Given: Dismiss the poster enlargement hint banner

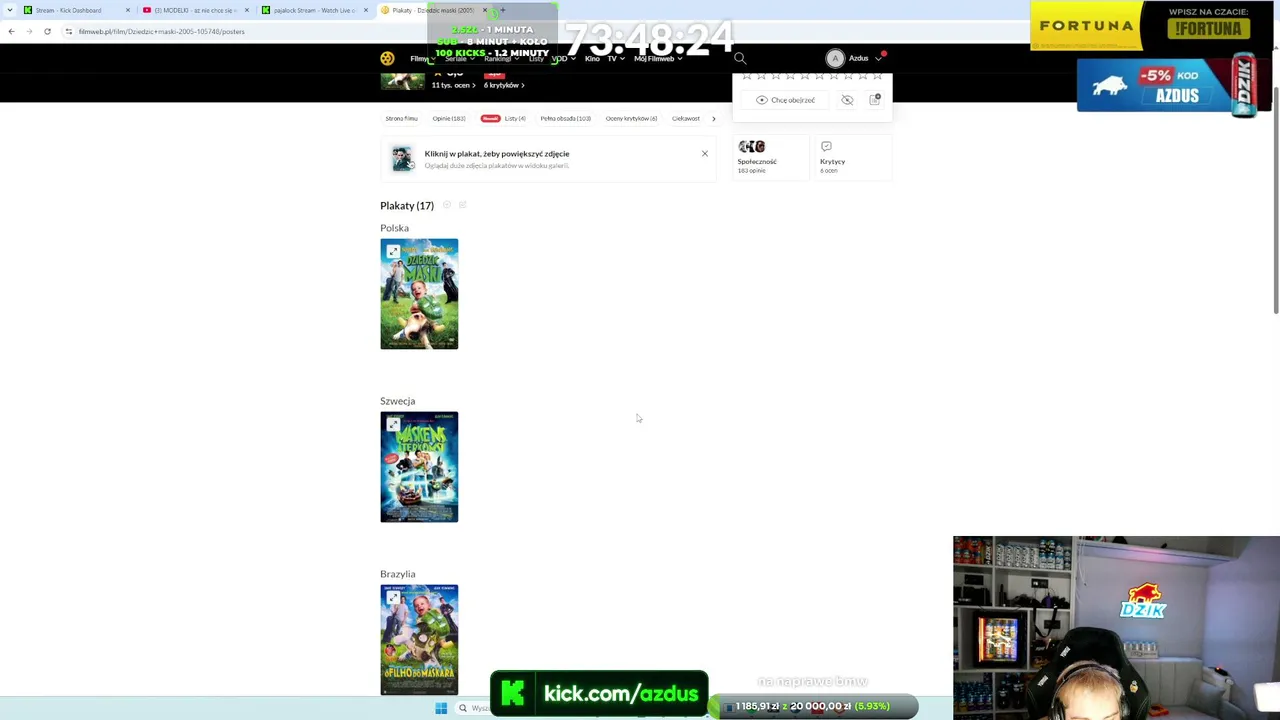Looking at the screenshot, I should click(705, 154).
